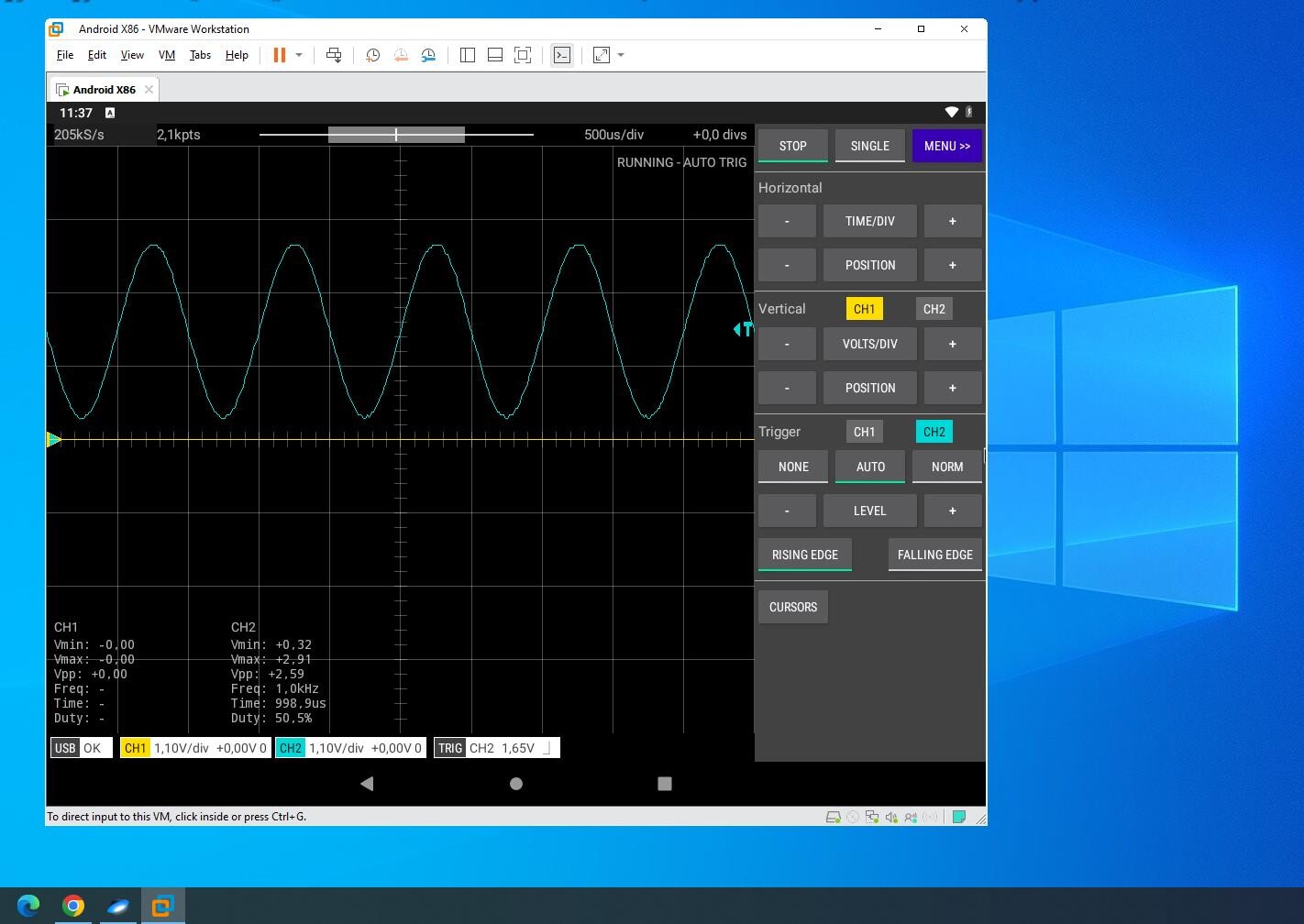Expand the stretch mode dropdown arrow

click(x=621, y=55)
